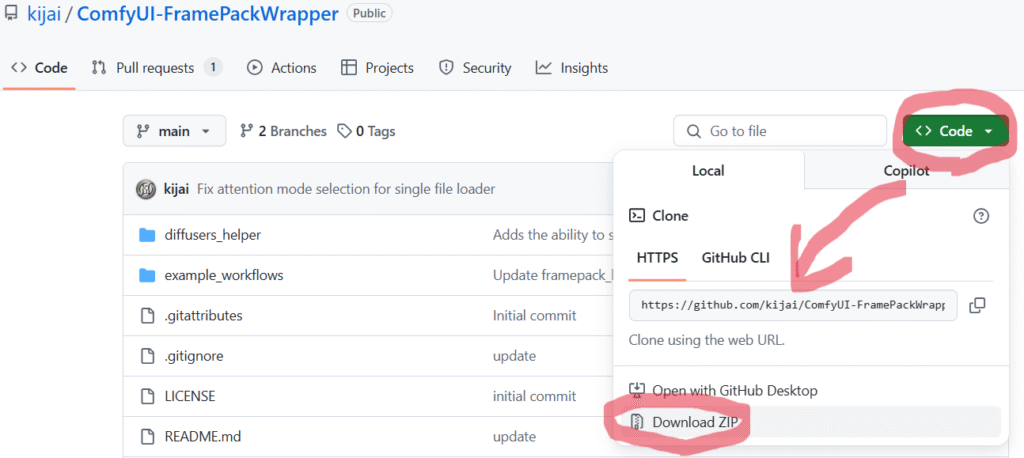Click kijai commit author avatar
Viewport: 1024px width, 458px height.
click(146, 189)
